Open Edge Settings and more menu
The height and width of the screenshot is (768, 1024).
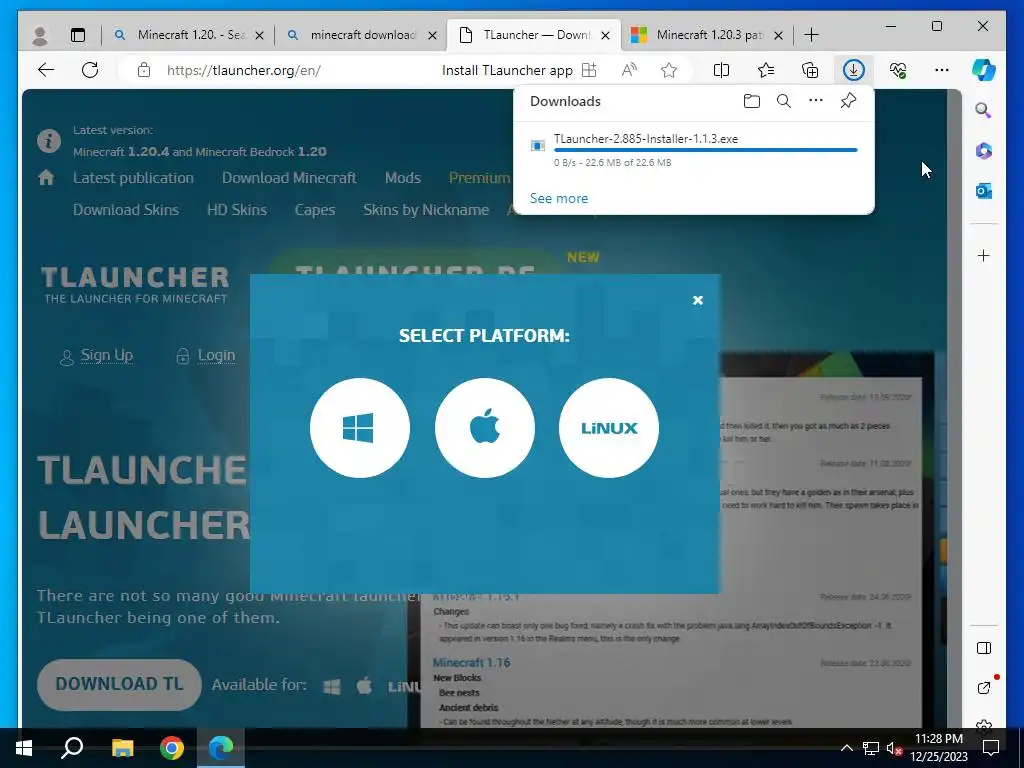[942, 70]
